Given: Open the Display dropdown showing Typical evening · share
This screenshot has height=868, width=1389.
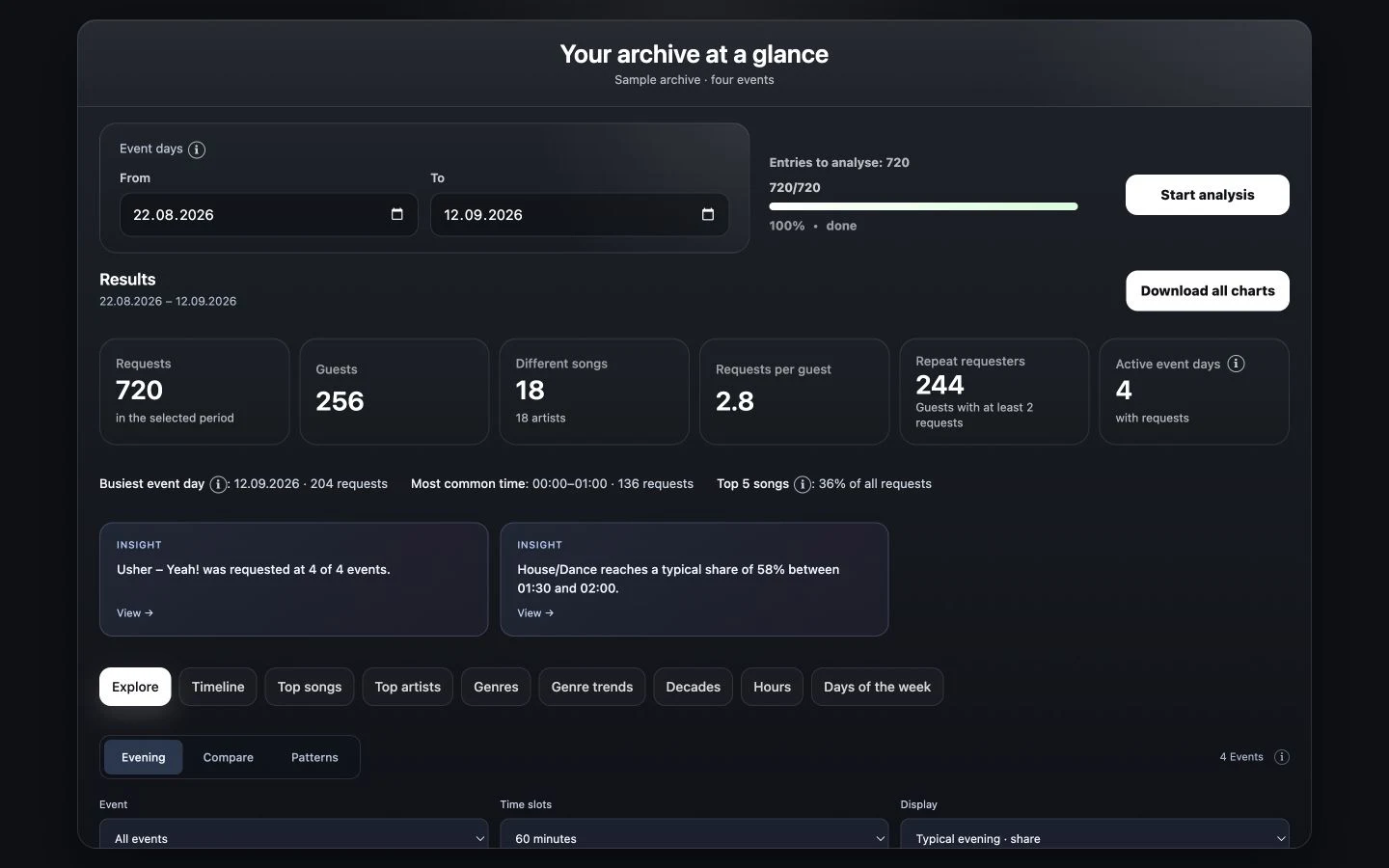Looking at the screenshot, I should coord(1095,835).
